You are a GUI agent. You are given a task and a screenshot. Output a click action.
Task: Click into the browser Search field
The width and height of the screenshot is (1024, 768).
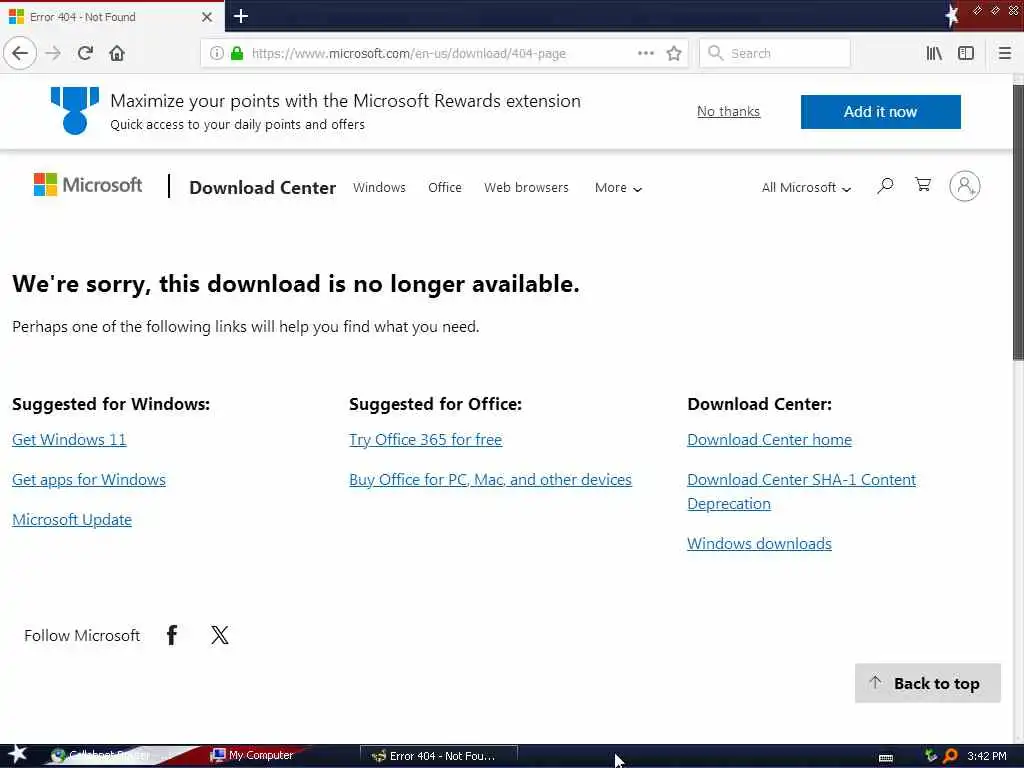(775, 53)
